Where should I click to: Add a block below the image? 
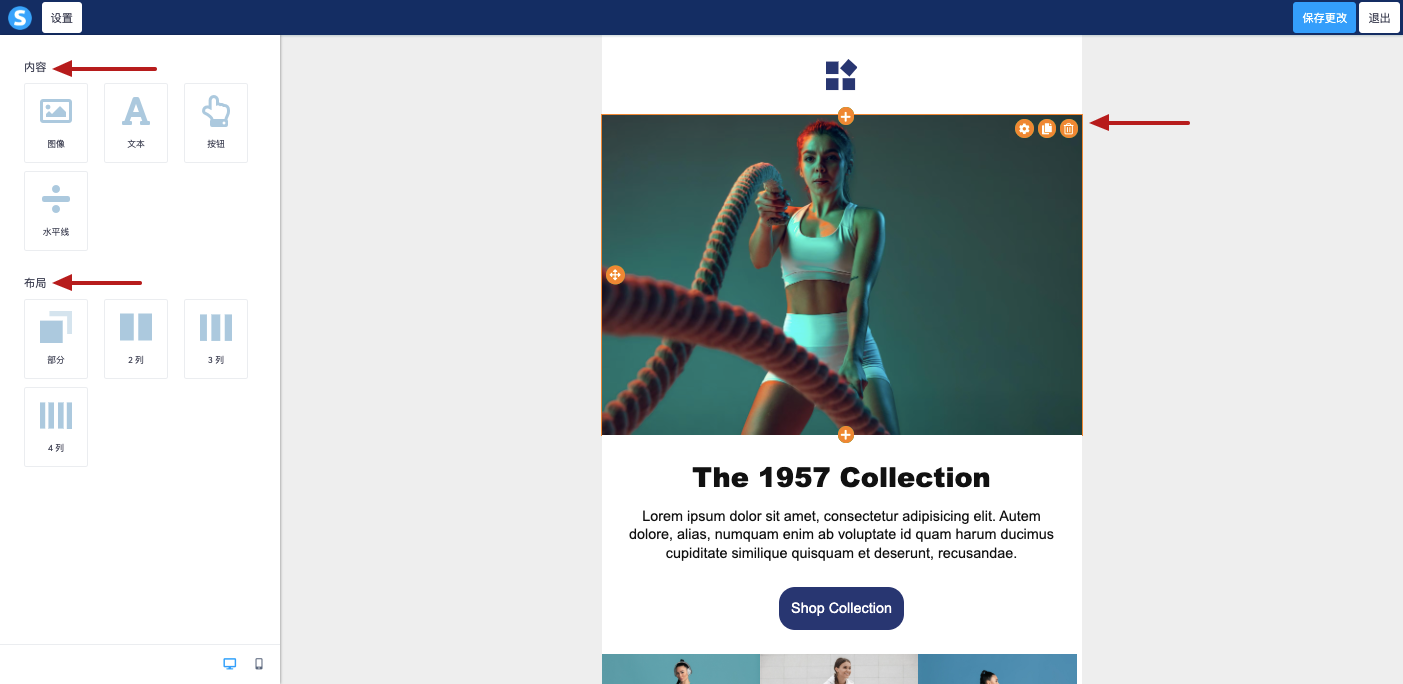coord(846,435)
